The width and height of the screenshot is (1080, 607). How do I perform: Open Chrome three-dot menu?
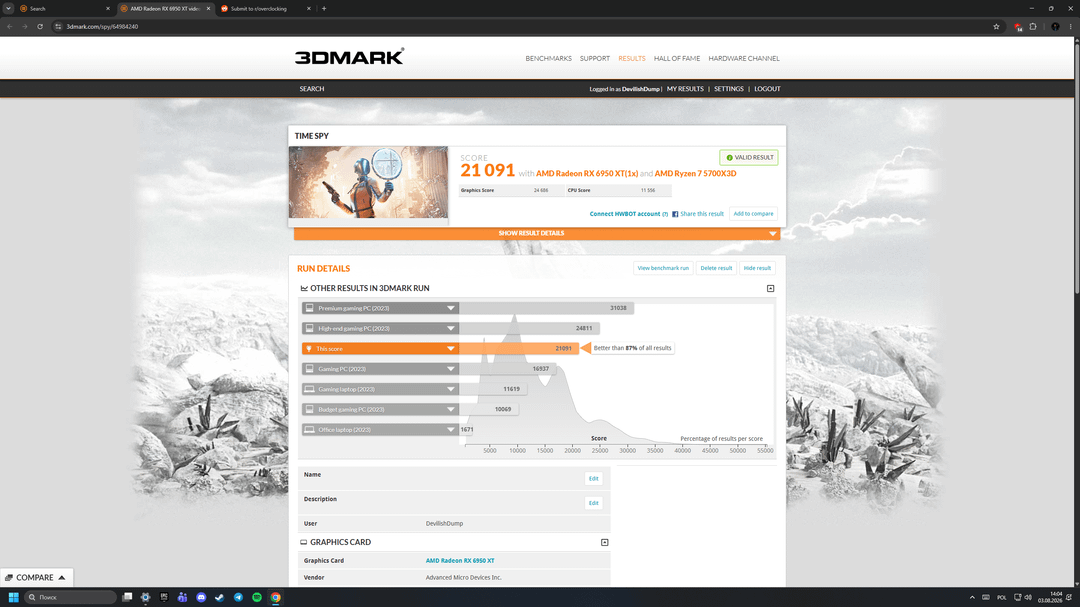pyautogui.click(x=1070, y=27)
